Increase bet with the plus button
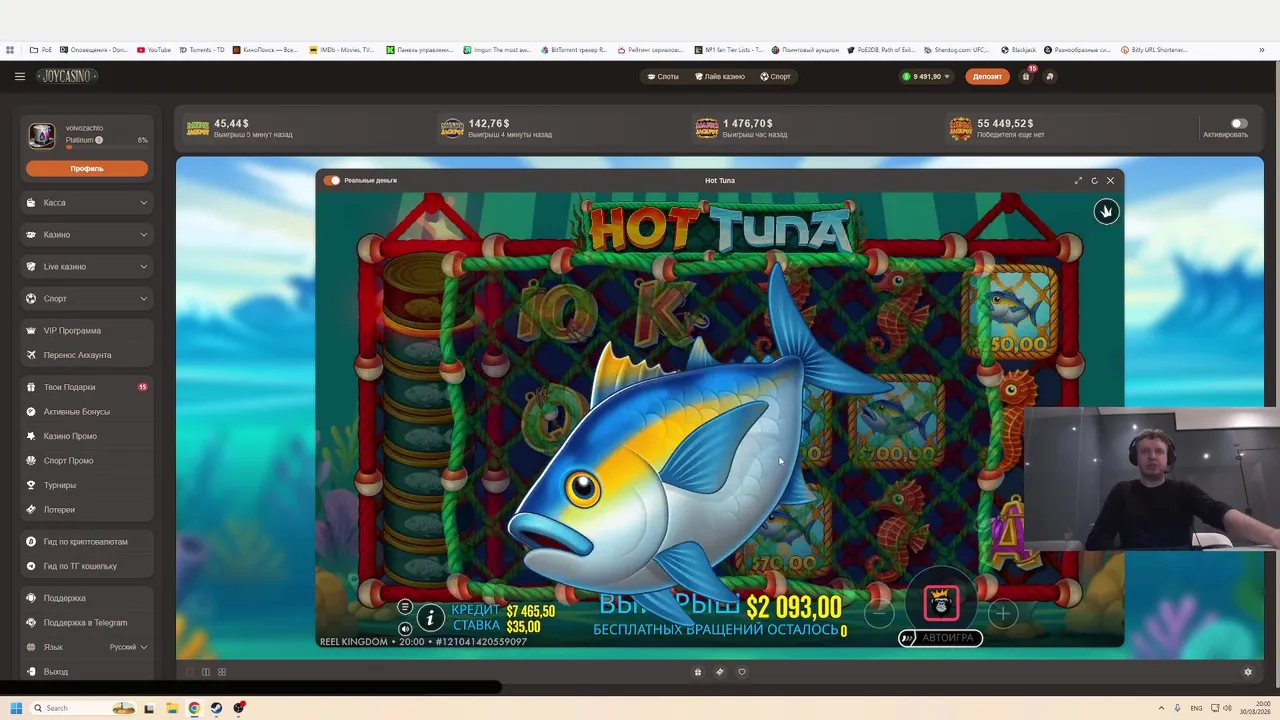 coord(1003,613)
